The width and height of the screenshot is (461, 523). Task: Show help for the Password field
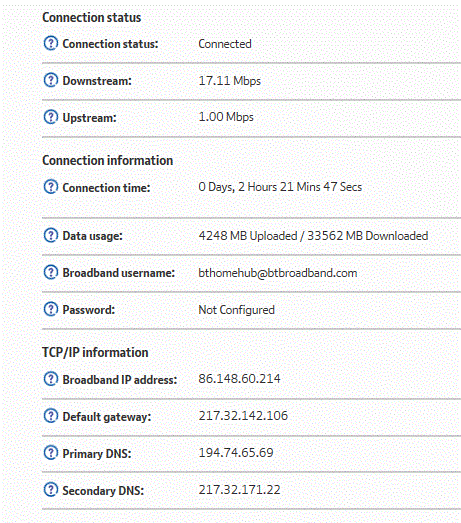51,309
